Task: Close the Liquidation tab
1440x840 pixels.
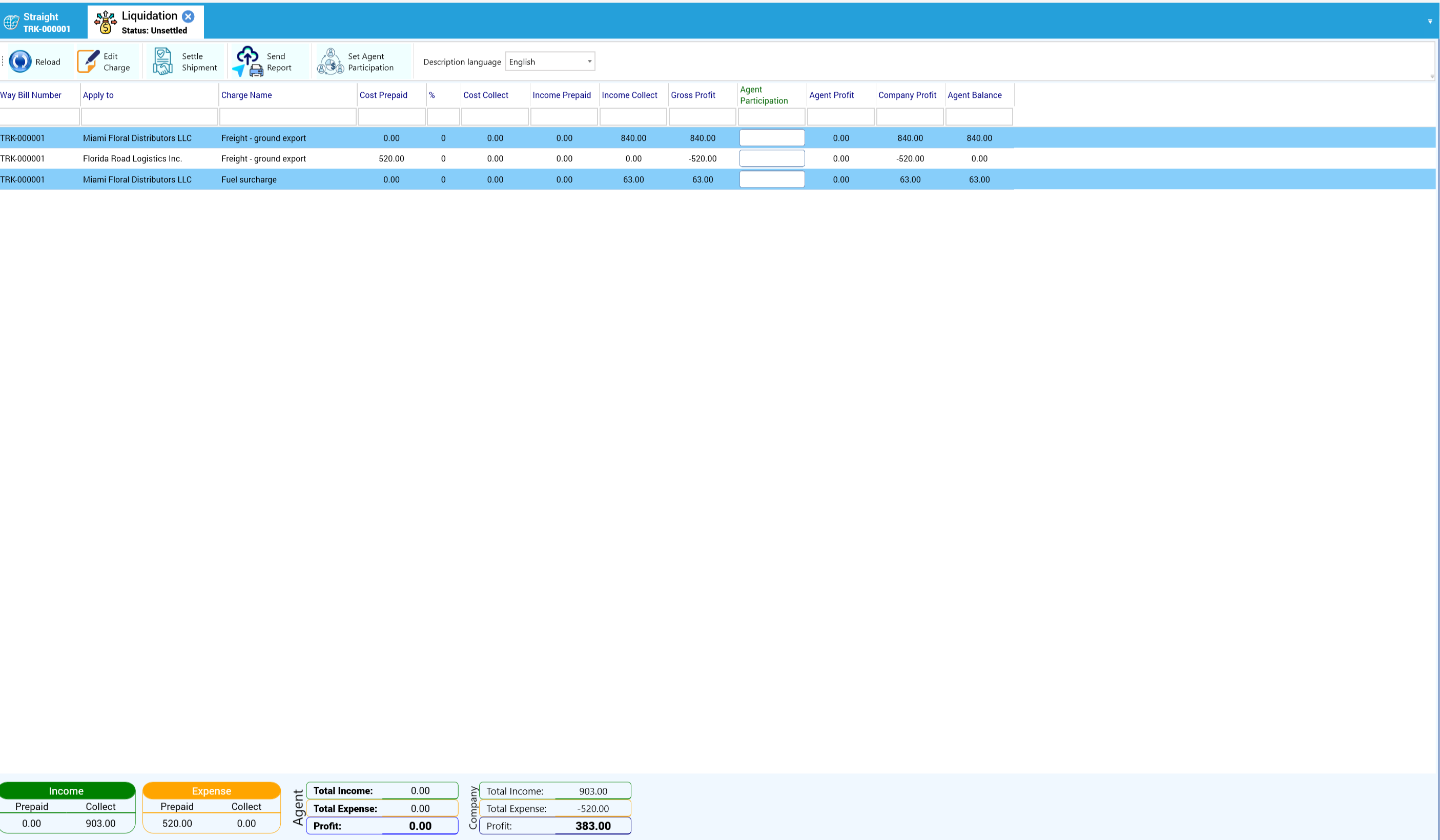Action: pos(188,16)
